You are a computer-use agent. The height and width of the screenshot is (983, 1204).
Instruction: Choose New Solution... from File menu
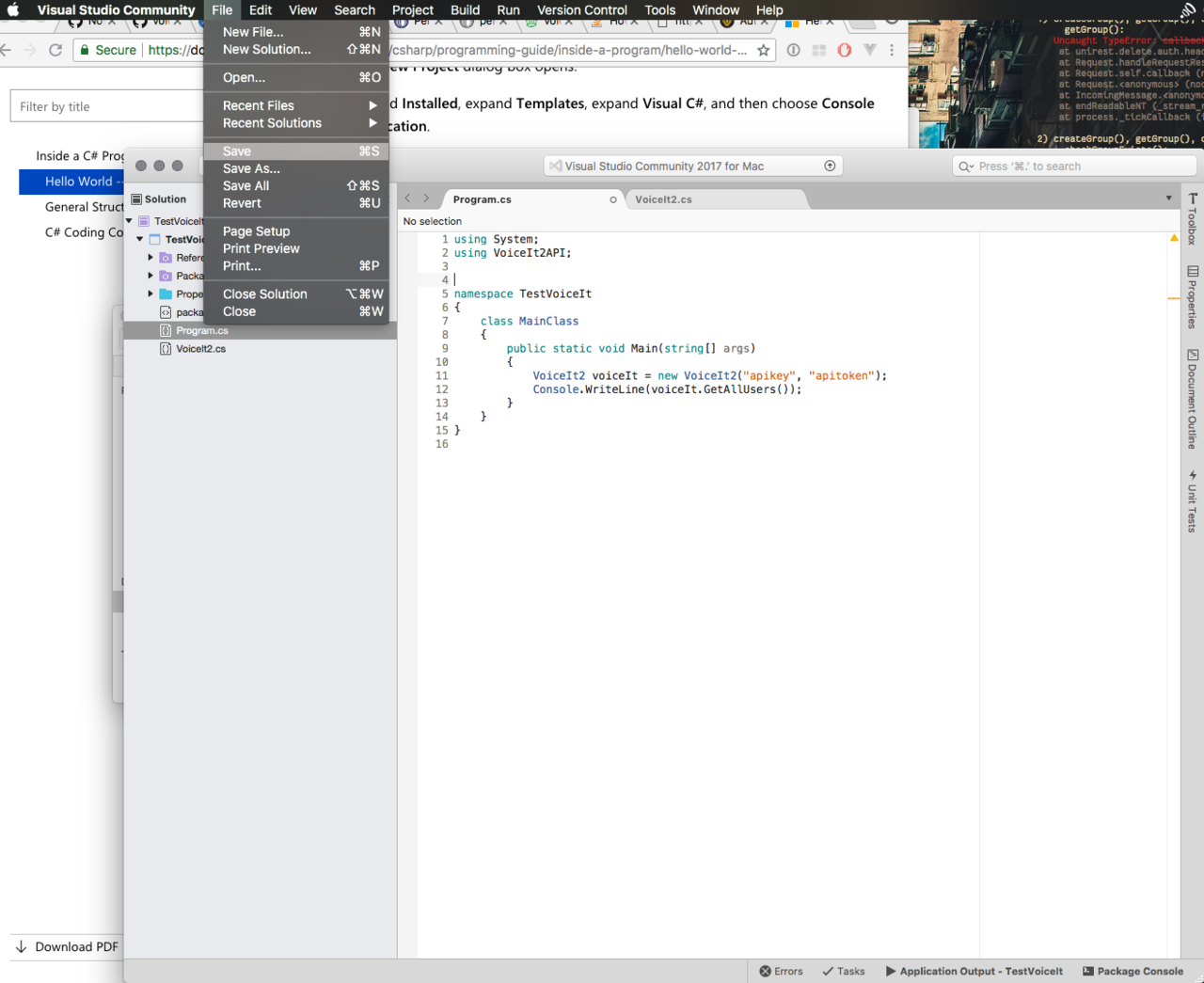(x=296, y=49)
